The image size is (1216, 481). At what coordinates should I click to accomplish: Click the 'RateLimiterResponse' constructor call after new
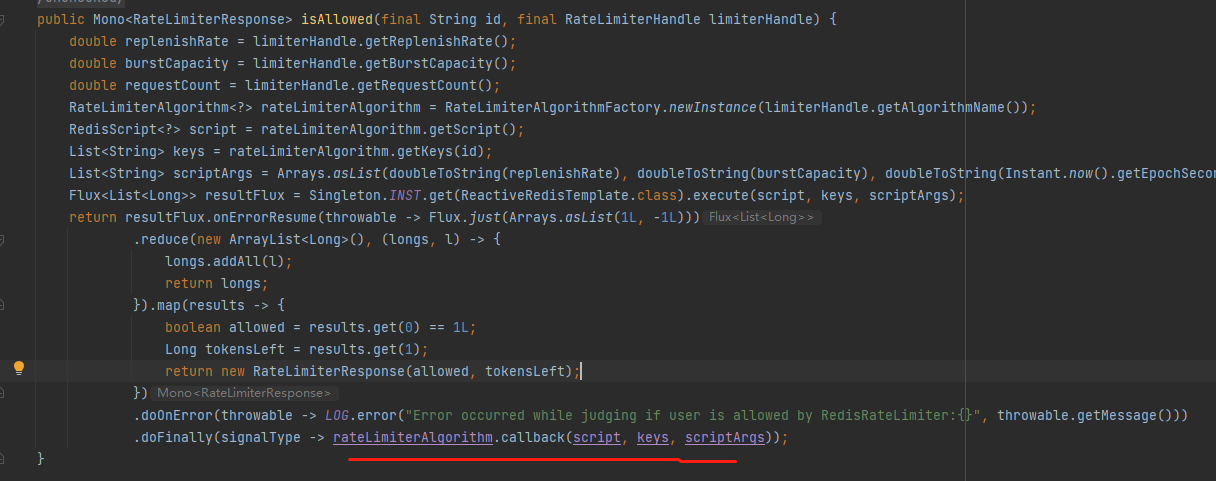coord(329,371)
